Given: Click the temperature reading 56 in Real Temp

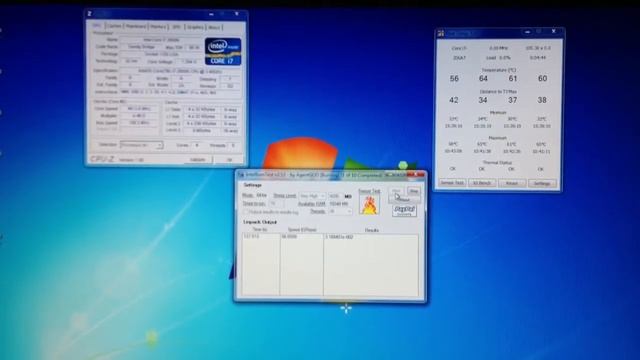Looking at the screenshot, I should (x=454, y=78).
